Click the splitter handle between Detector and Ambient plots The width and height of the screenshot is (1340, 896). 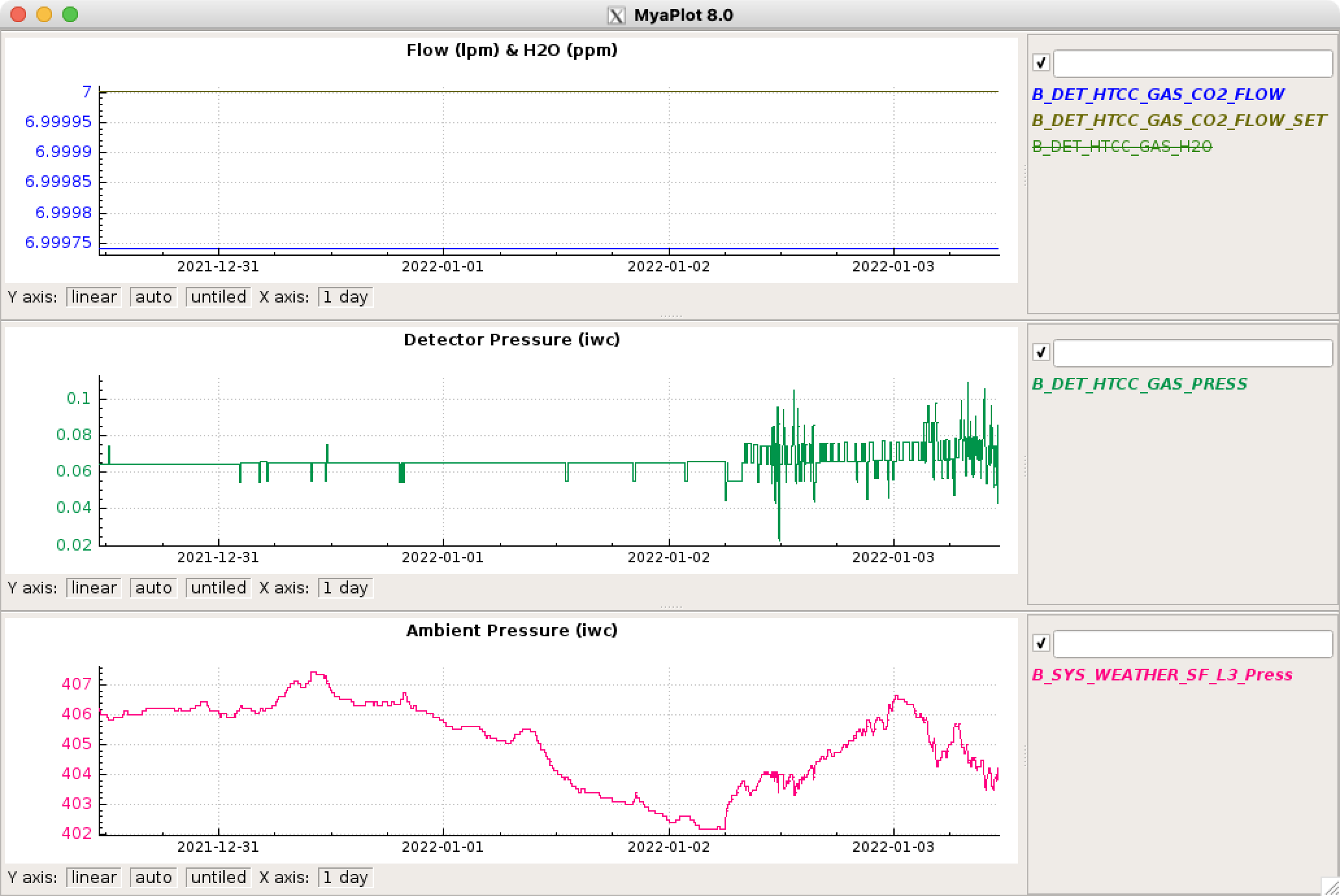[x=671, y=607]
